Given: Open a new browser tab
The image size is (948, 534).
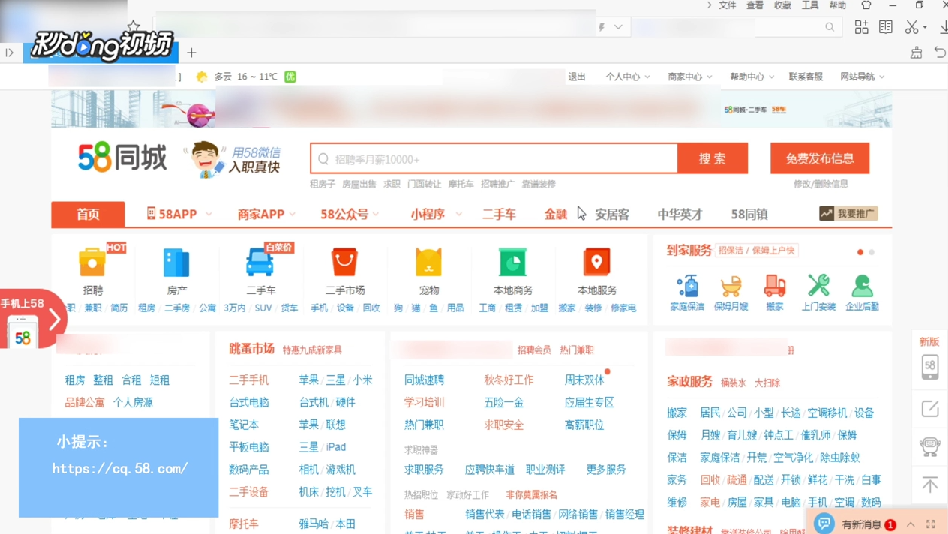Looking at the screenshot, I should coord(192,53).
